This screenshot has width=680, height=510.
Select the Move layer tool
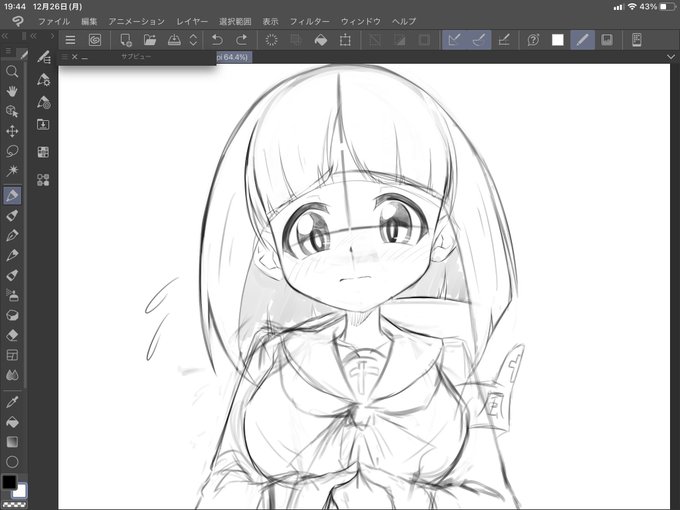(12, 131)
